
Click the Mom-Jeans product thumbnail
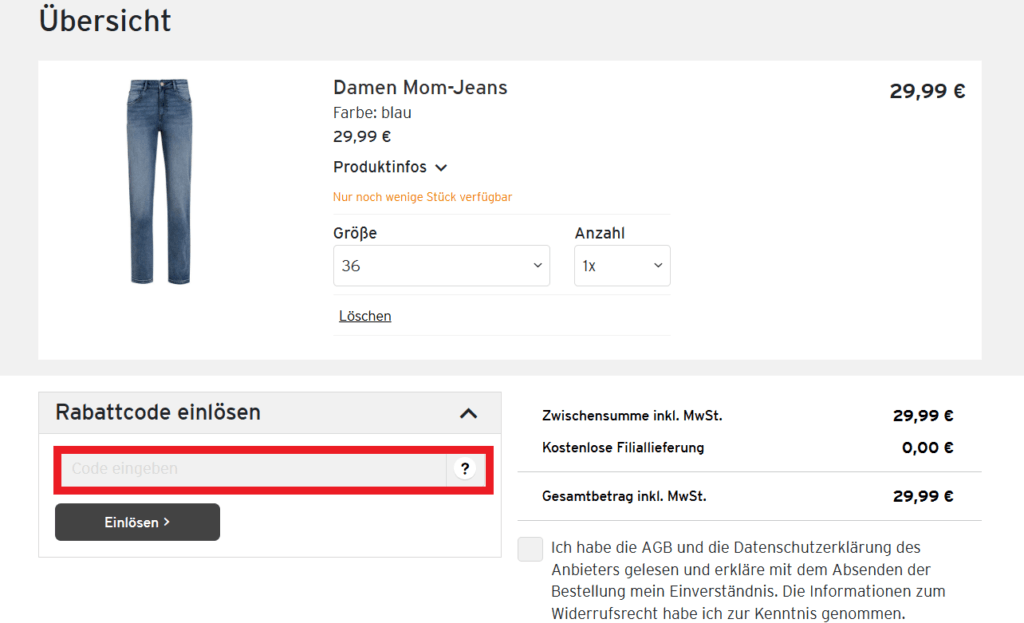tap(159, 182)
